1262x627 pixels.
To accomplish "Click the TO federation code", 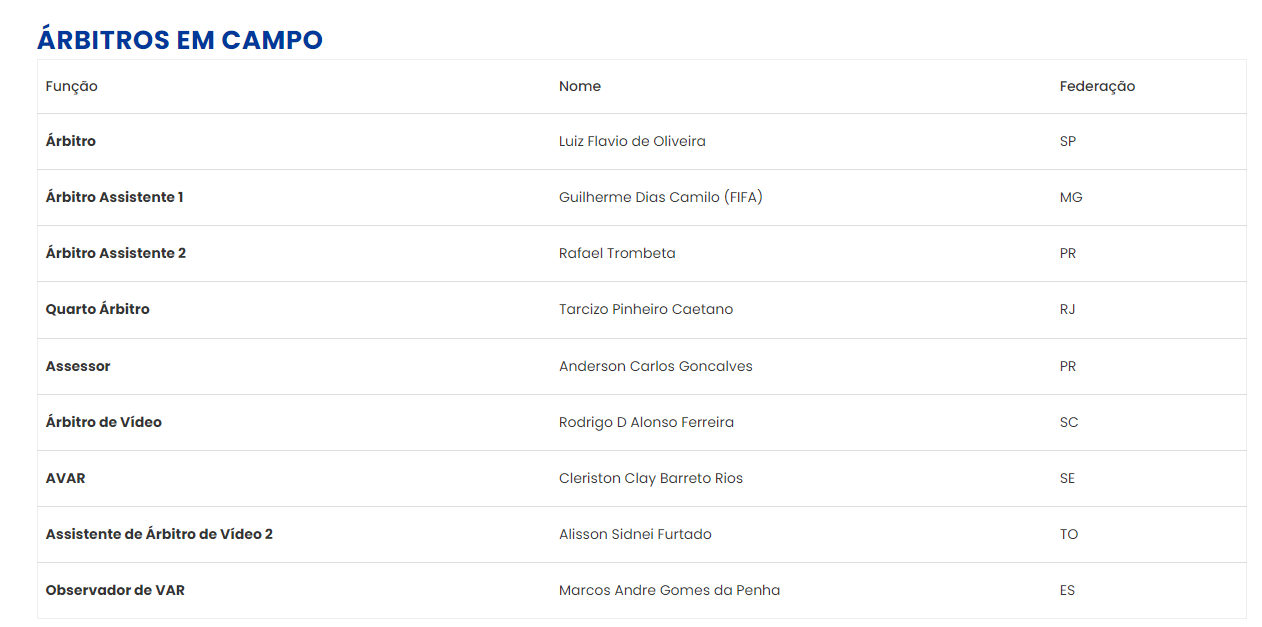I will pyautogui.click(x=1069, y=534).
